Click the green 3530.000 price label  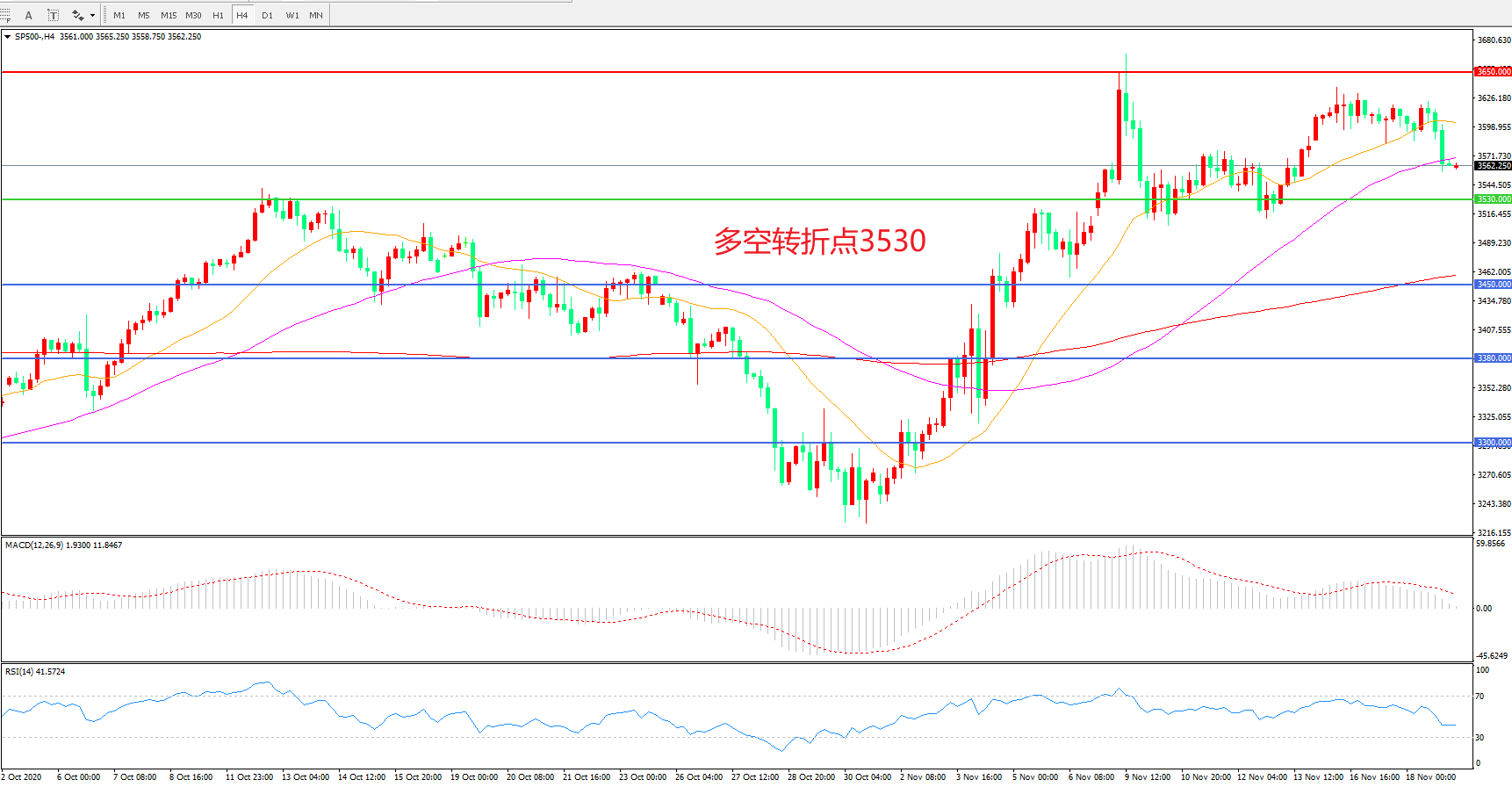click(1493, 199)
